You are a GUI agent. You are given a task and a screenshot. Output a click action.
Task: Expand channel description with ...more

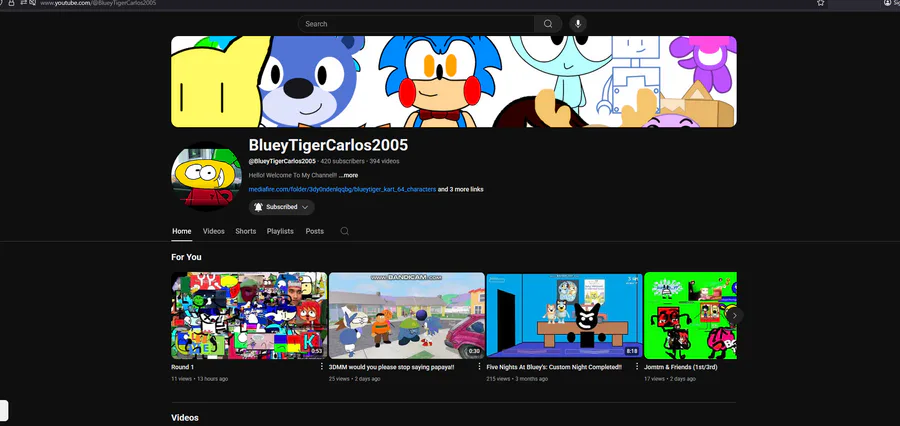pyautogui.click(x=348, y=176)
